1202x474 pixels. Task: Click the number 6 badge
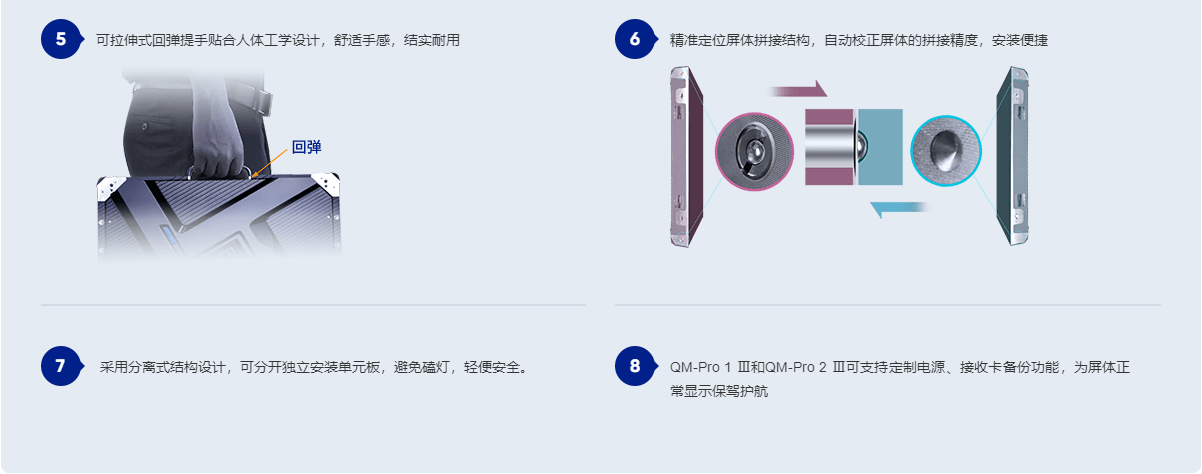634,39
